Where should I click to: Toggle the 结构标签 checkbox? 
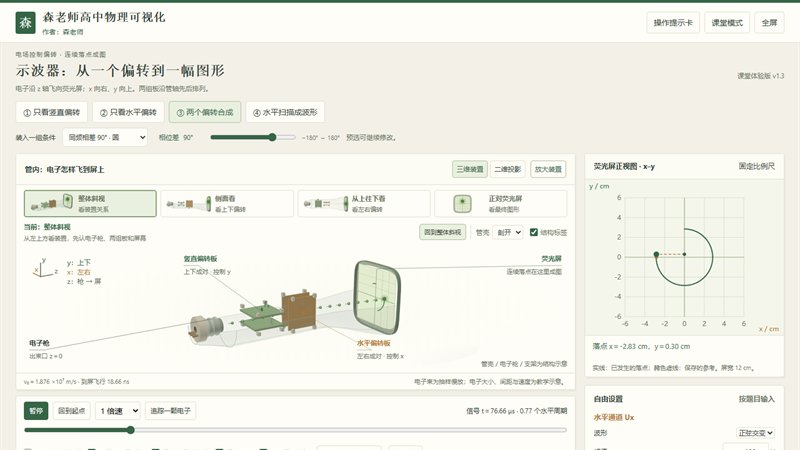534,232
